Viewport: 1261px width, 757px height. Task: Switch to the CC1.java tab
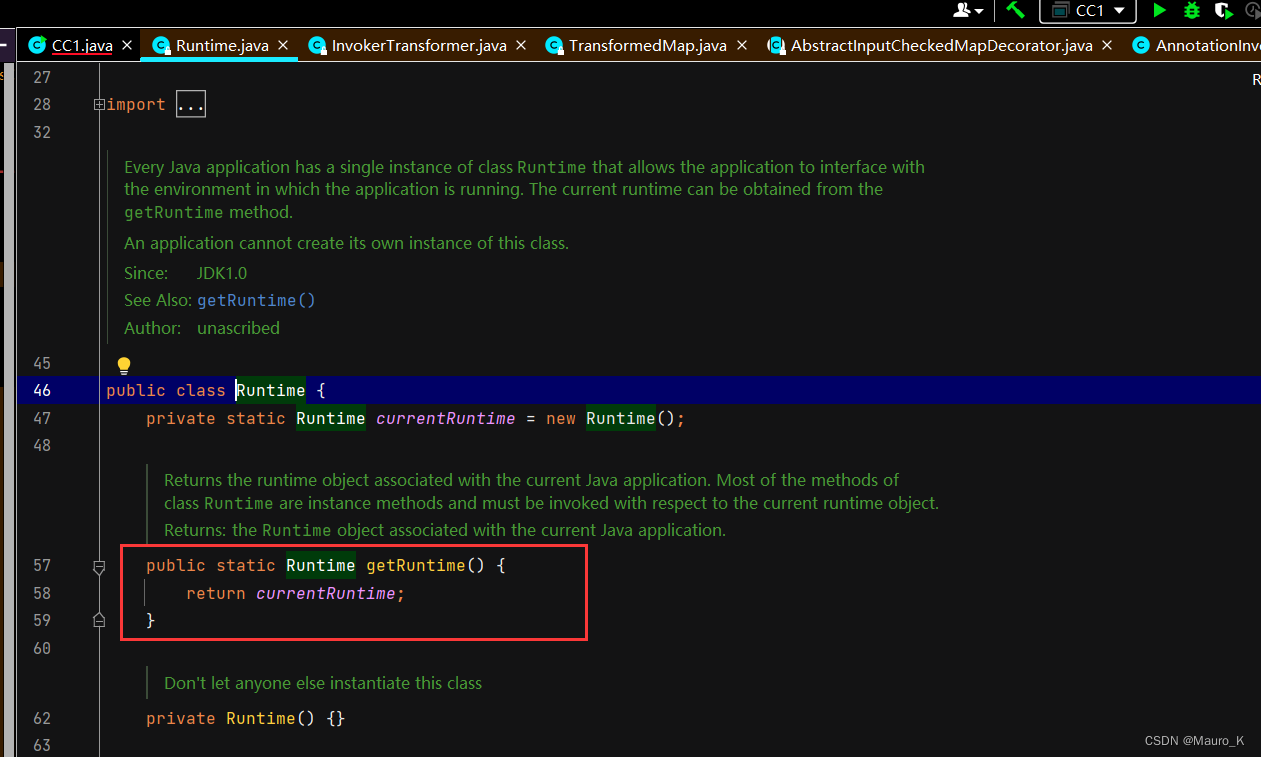coord(82,45)
